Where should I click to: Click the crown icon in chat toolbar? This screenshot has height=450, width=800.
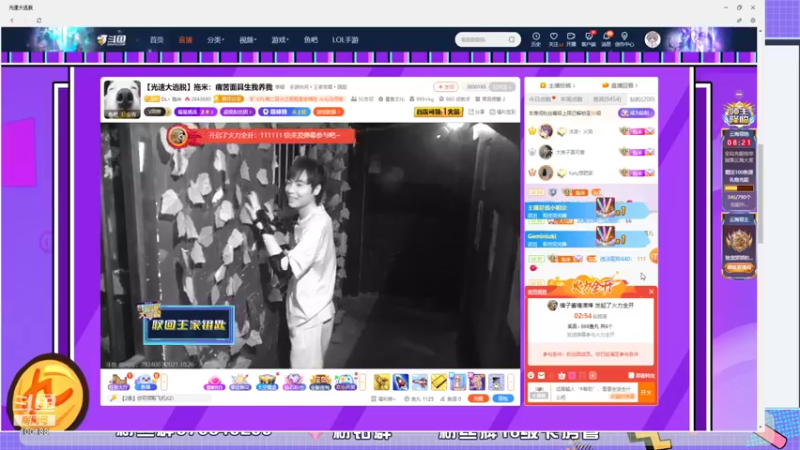coord(562,376)
